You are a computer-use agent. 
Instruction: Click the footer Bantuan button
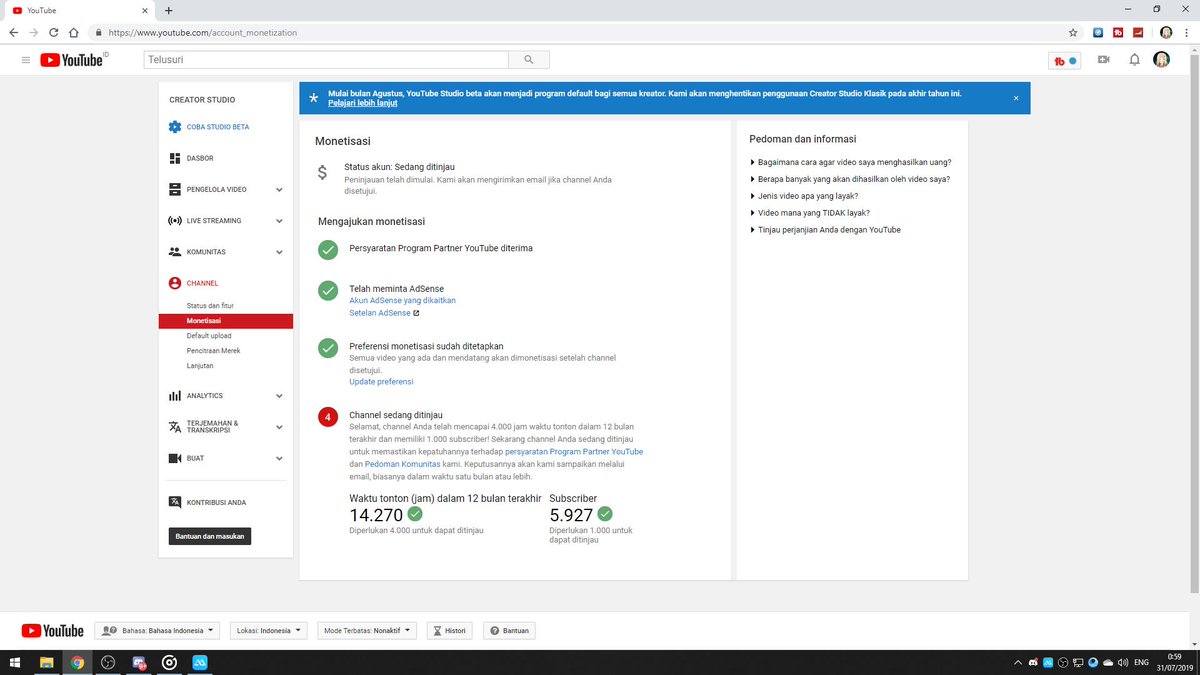click(510, 631)
